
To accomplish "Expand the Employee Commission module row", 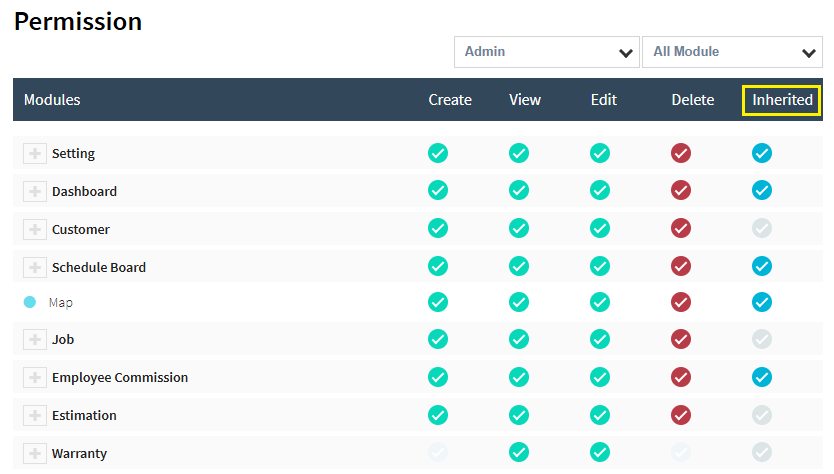I will (35, 378).
